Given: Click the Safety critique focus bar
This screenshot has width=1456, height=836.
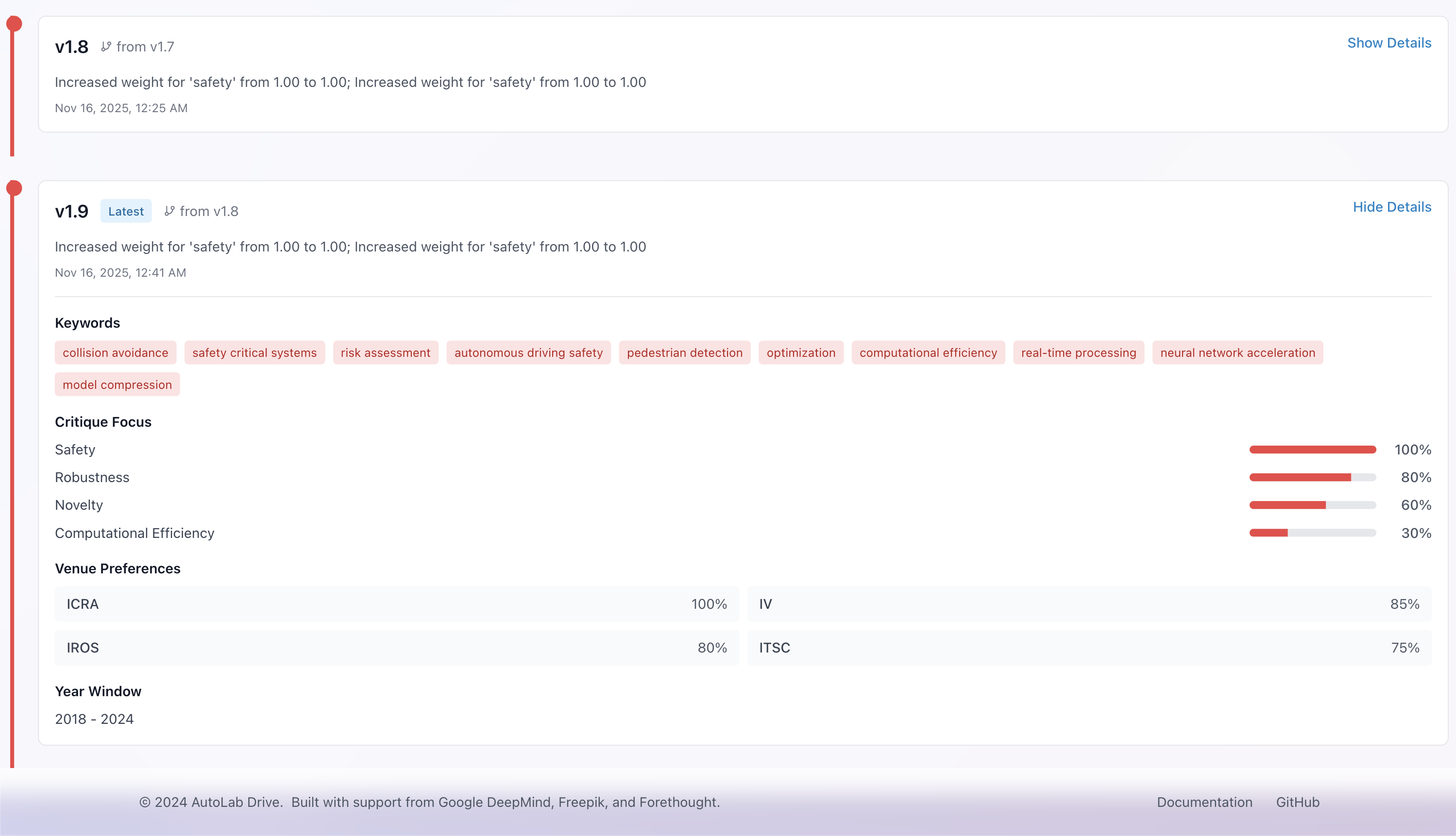Looking at the screenshot, I should pos(1312,450).
